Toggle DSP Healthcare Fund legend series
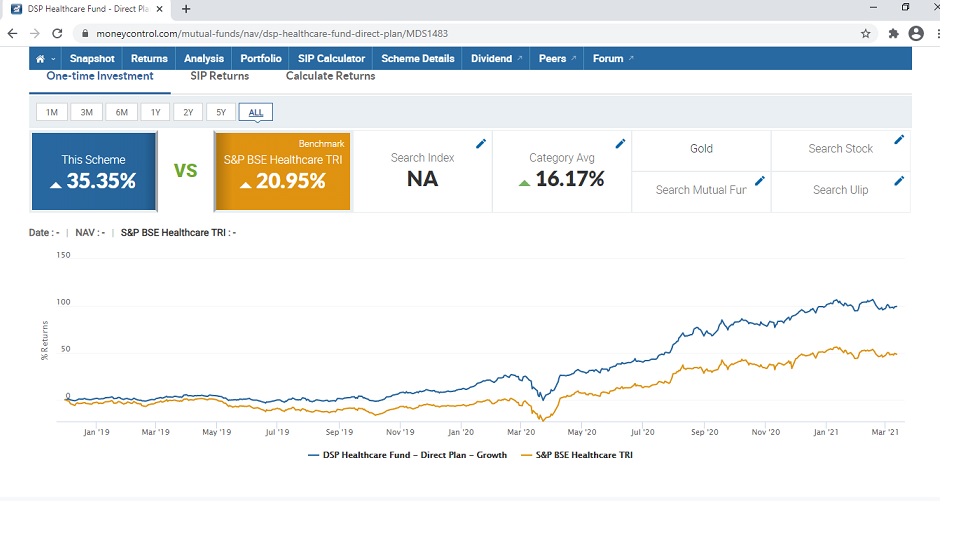 pyautogui.click(x=408, y=455)
